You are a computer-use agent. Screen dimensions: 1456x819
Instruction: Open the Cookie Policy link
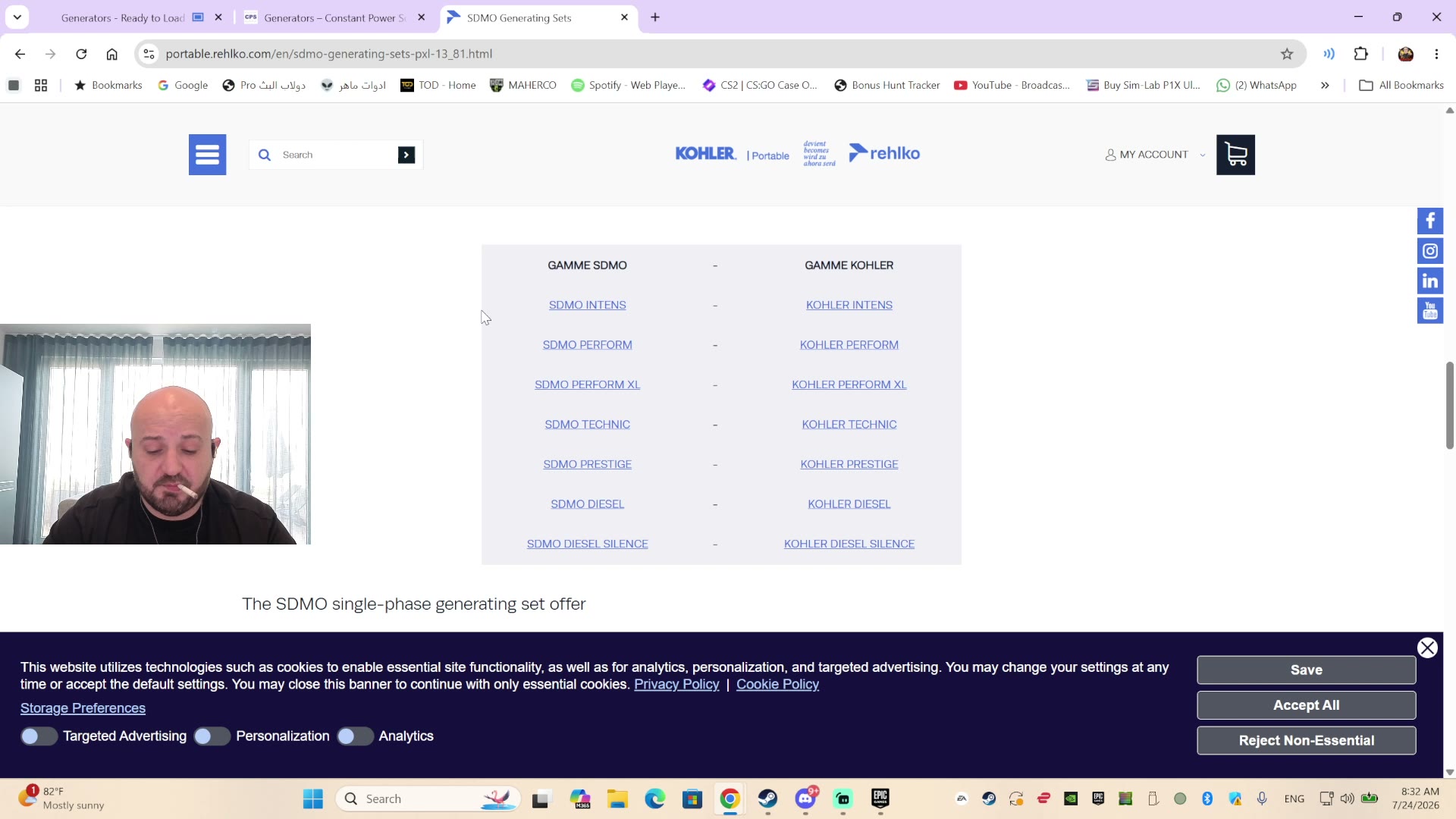tap(777, 685)
